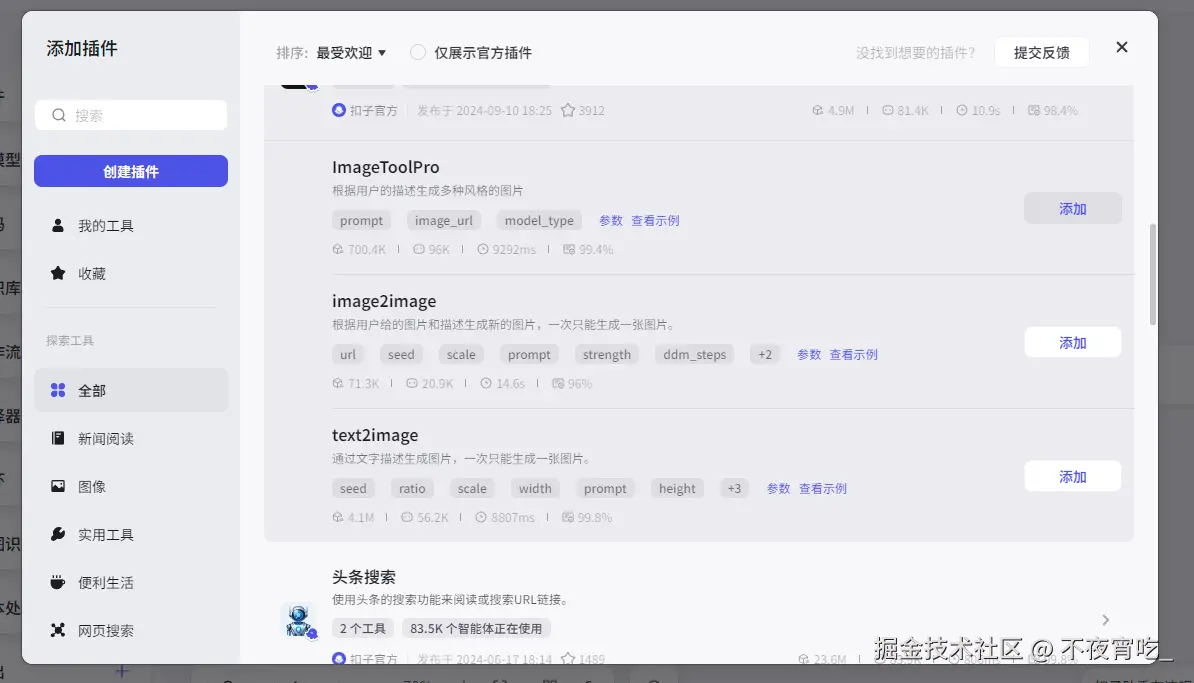The image size is (1194, 683).
Task: Add the text2image tool
Action: (1072, 477)
